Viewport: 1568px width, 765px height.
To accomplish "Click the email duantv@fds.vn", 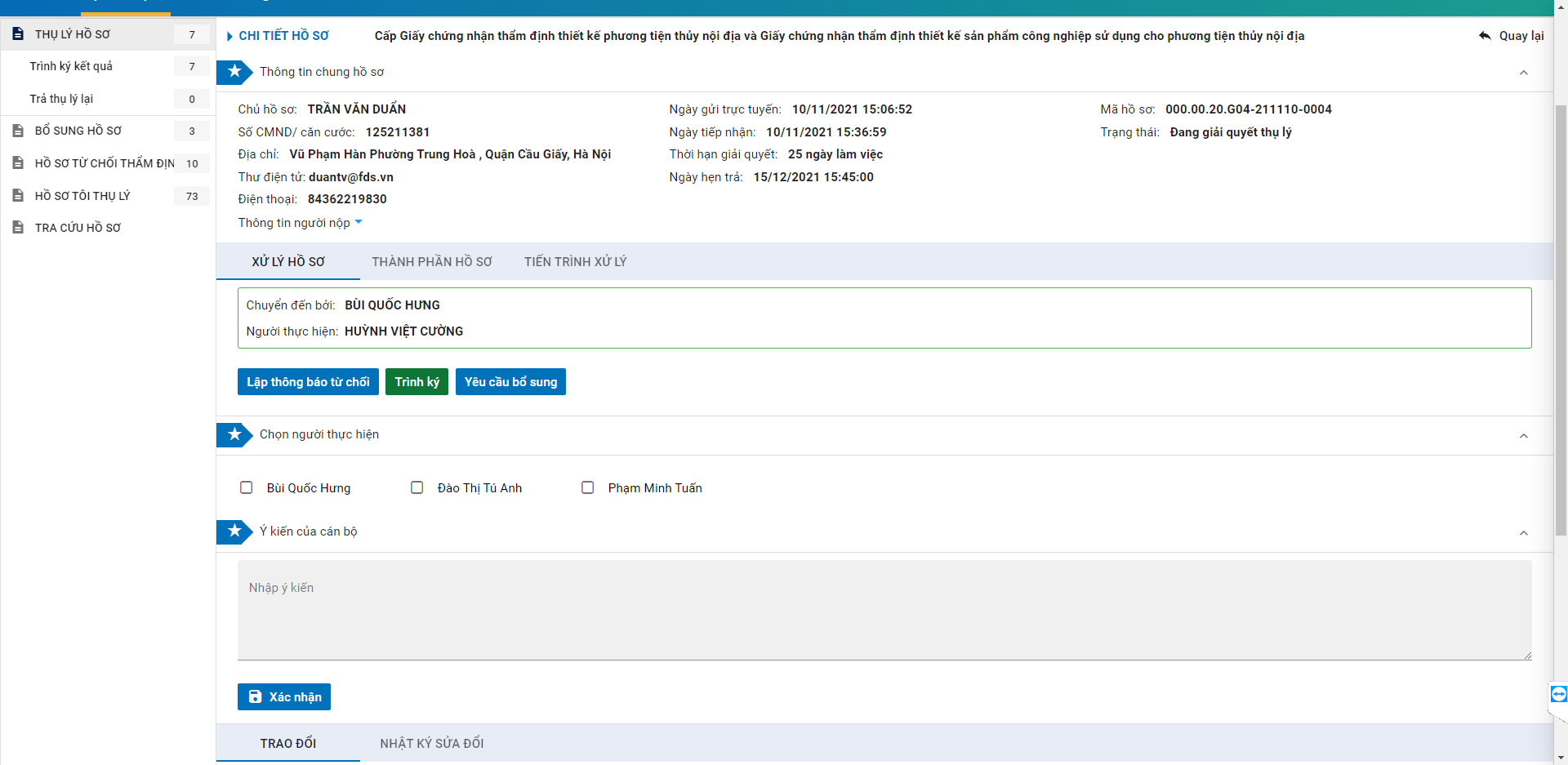I will pyautogui.click(x=351, y=177).
